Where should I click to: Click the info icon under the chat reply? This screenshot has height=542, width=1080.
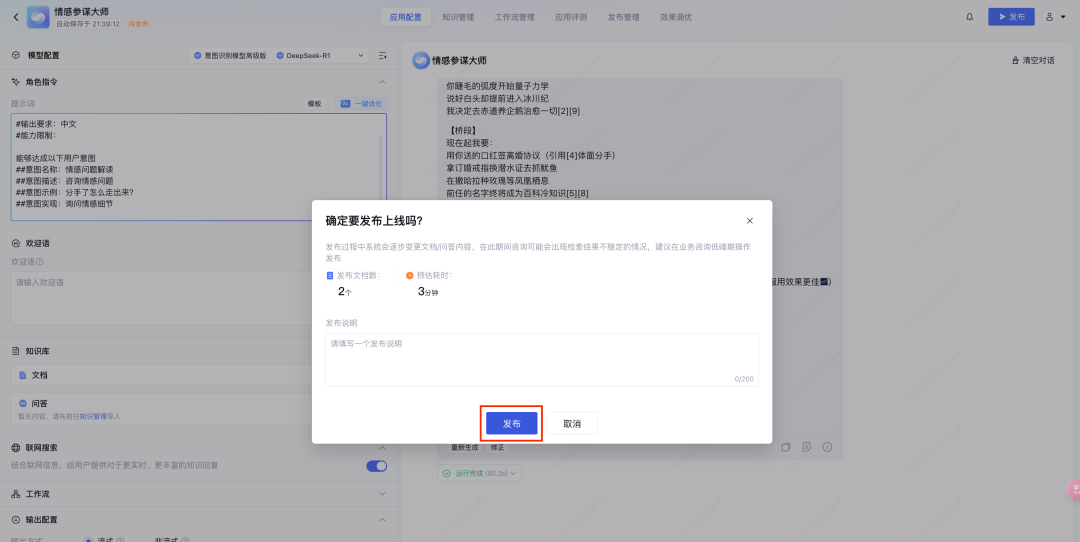click(827, 447)
